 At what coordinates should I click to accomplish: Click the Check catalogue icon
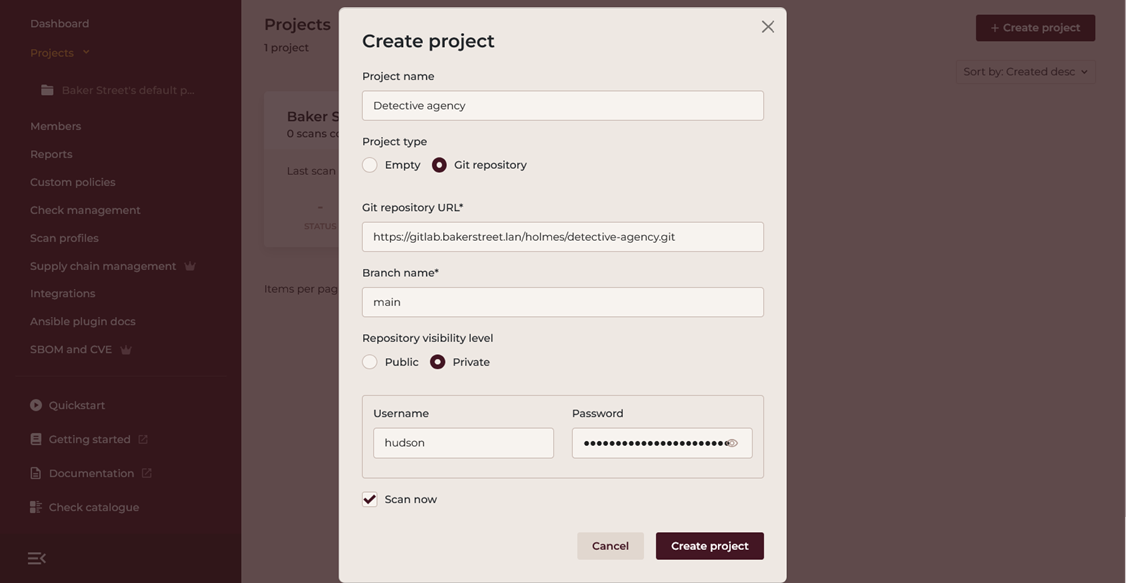click(x=36, y=507)
